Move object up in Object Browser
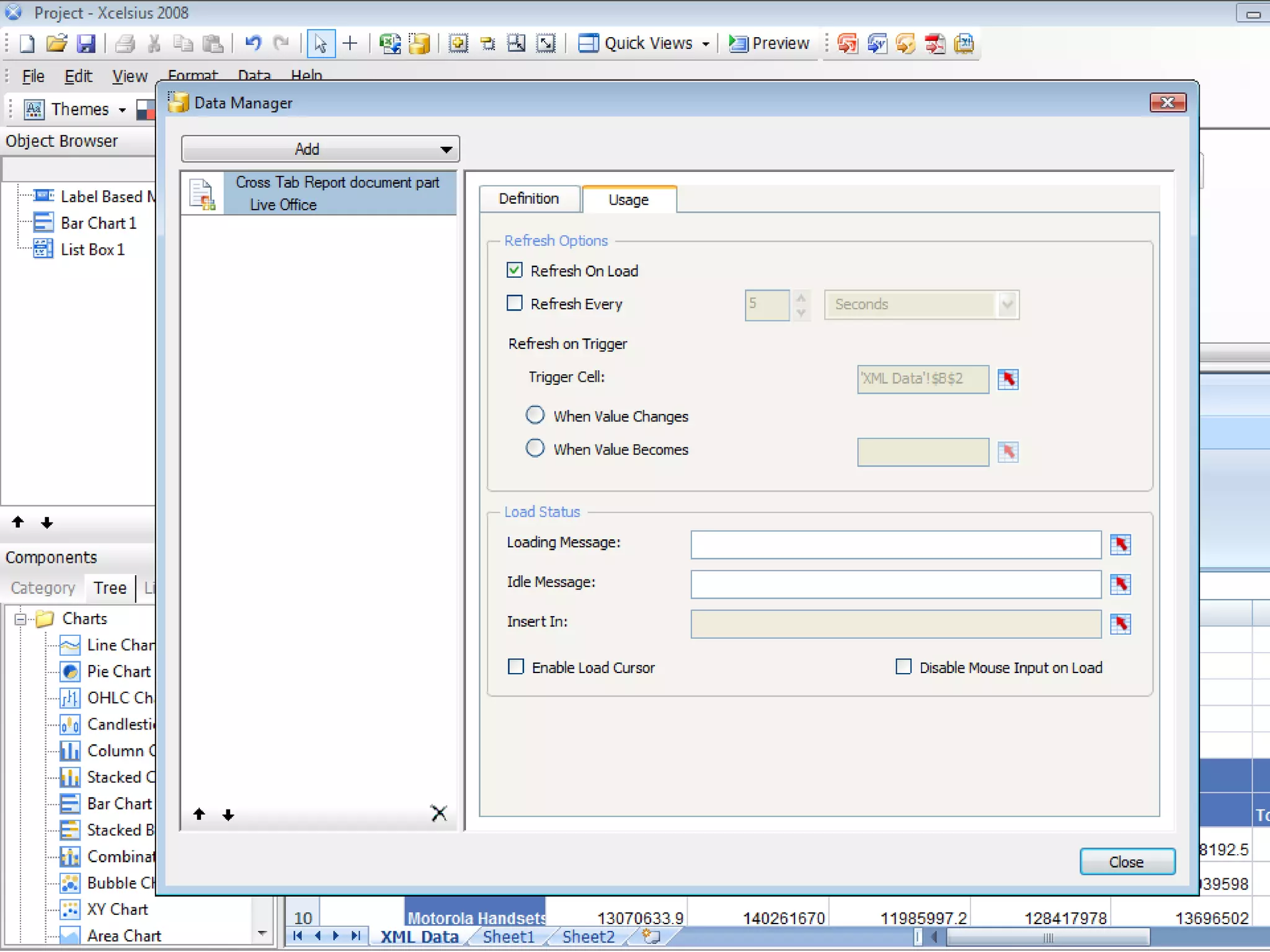 18,522
